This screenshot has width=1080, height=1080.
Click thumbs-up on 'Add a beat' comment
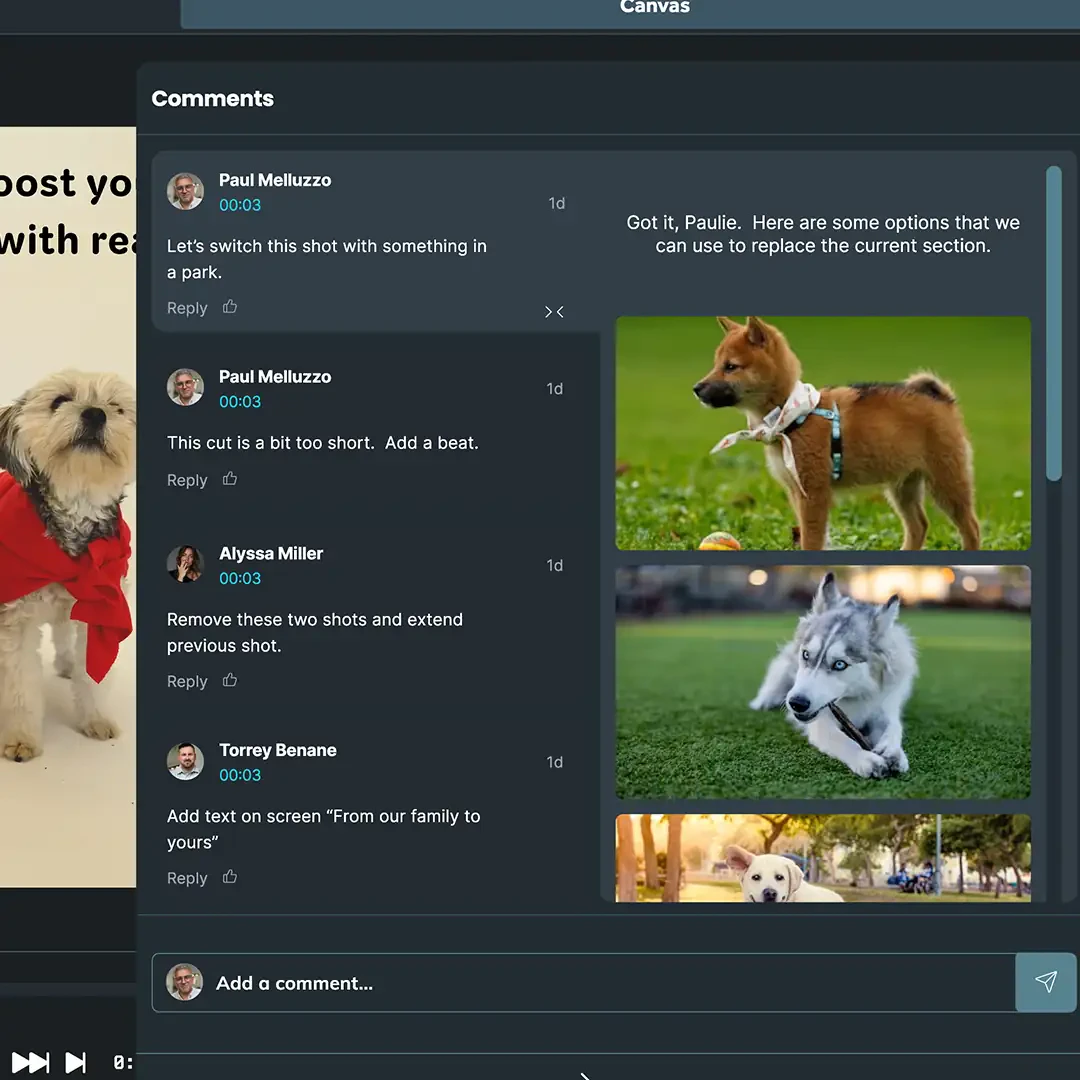[230, 479]
